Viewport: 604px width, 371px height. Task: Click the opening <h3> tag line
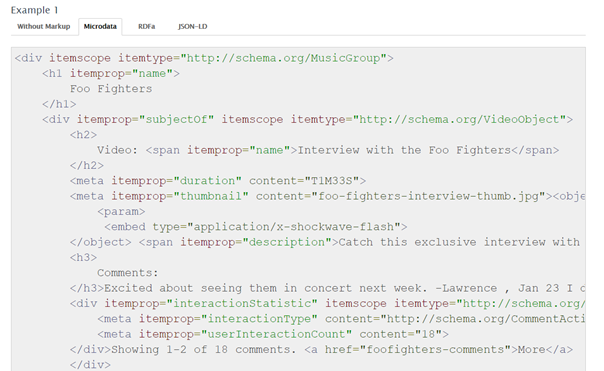(x=84, y=257)
